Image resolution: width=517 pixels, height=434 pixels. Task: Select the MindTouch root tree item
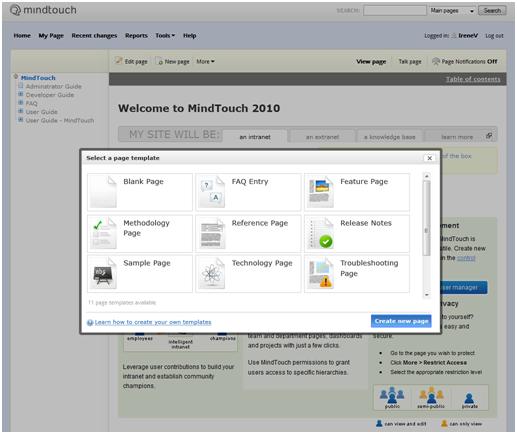[x=38, y=78]
